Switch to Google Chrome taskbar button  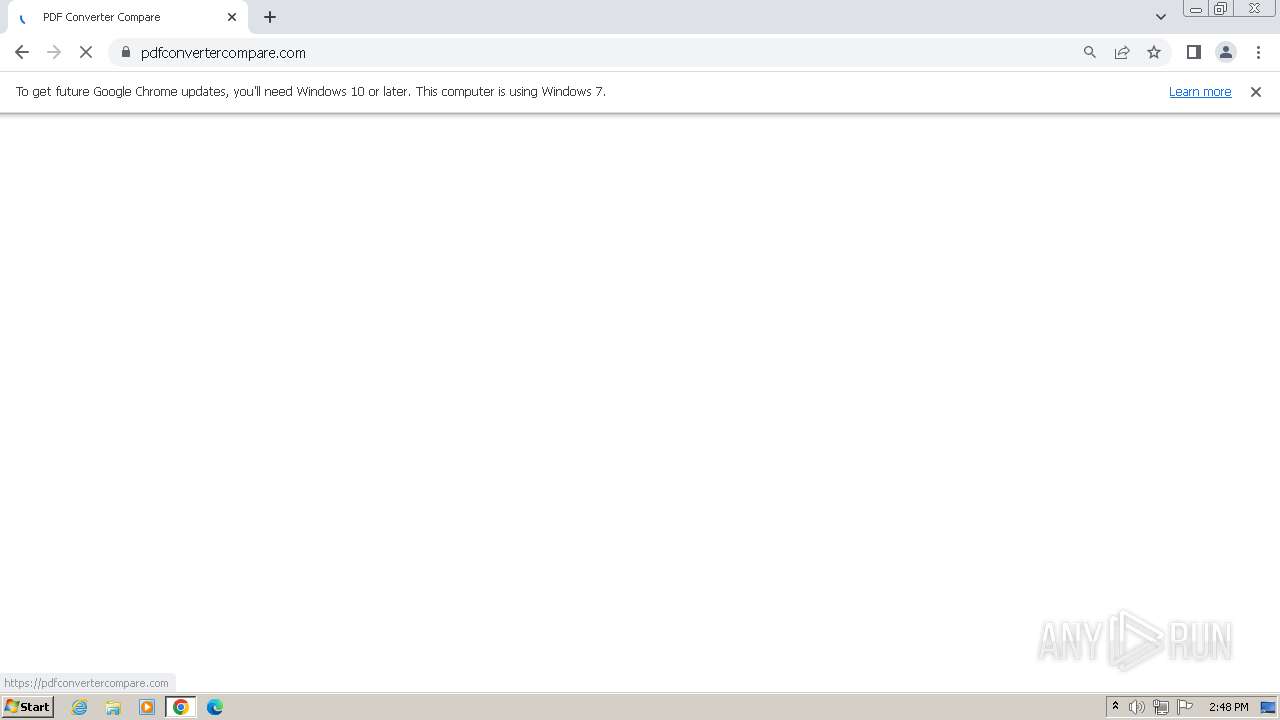pos(181,707)
